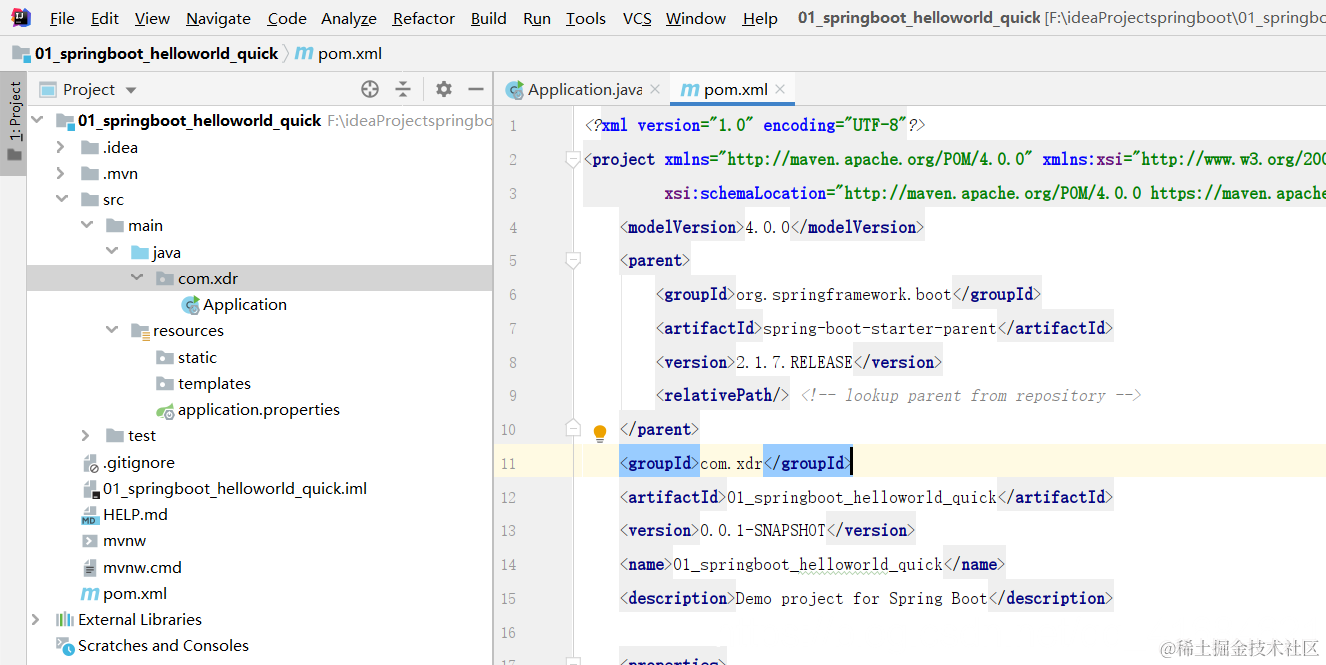Collapse the main folder

click(87, 225)
